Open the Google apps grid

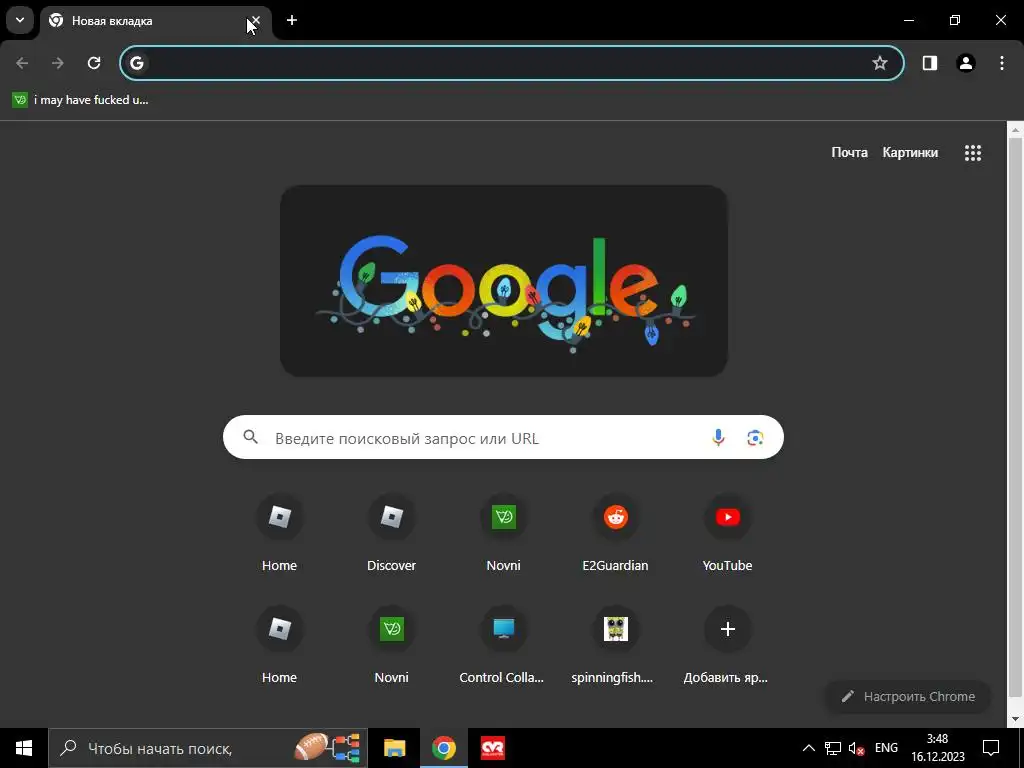[972, 153]
